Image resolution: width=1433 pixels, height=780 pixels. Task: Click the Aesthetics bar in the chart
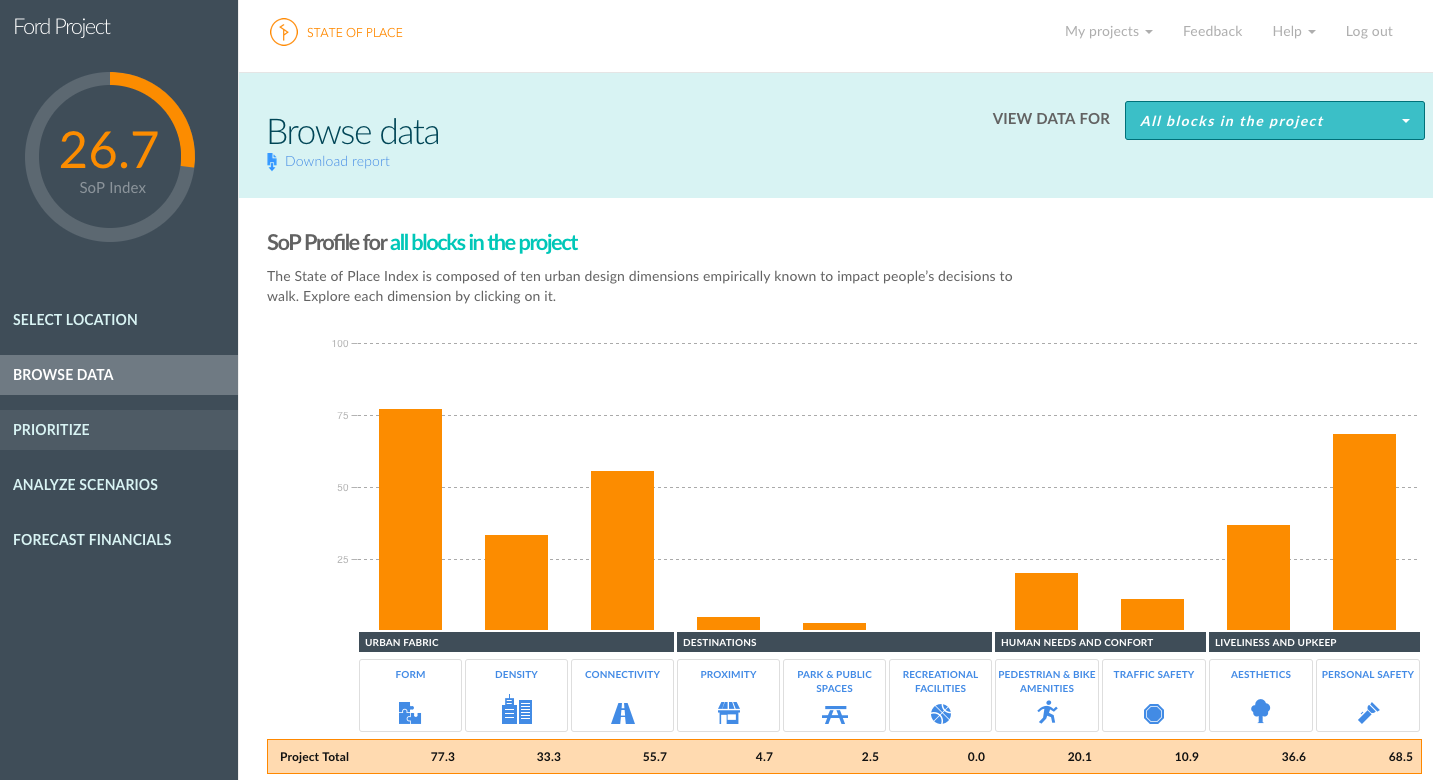click(1259, 577)
